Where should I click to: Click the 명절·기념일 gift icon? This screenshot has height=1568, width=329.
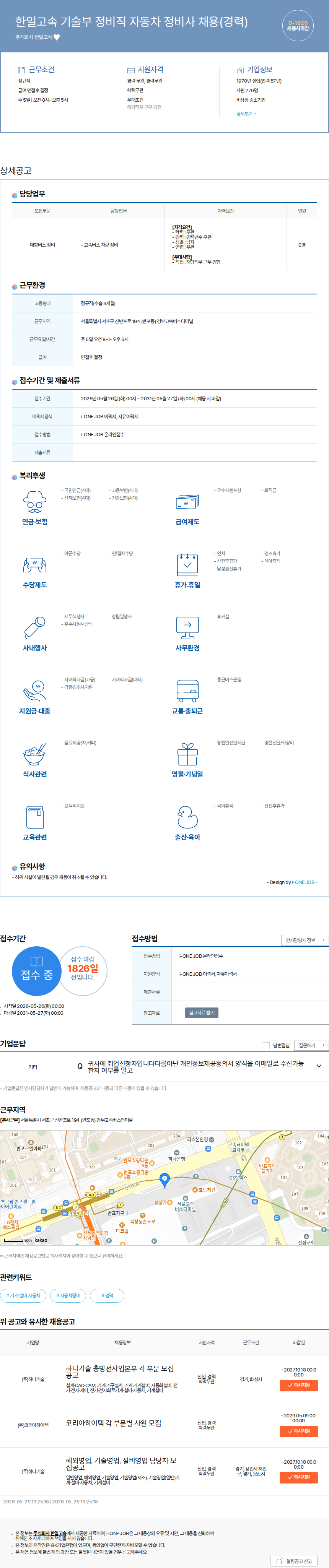coord(187,754)
